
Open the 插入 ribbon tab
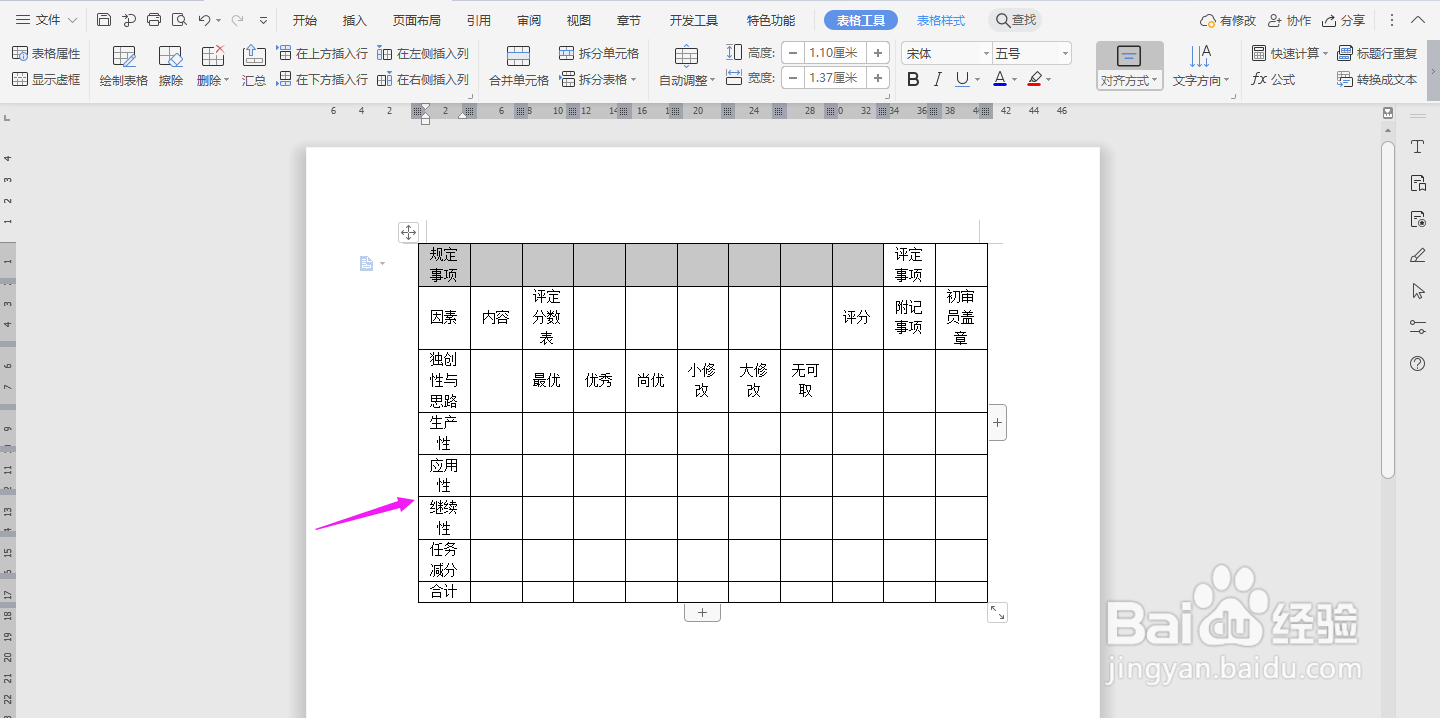[x=354, y=19]
